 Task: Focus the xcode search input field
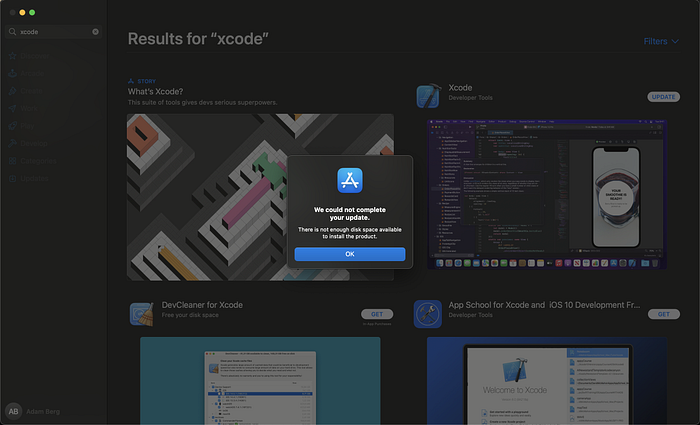pyautogui.click(x=54, y=32)
